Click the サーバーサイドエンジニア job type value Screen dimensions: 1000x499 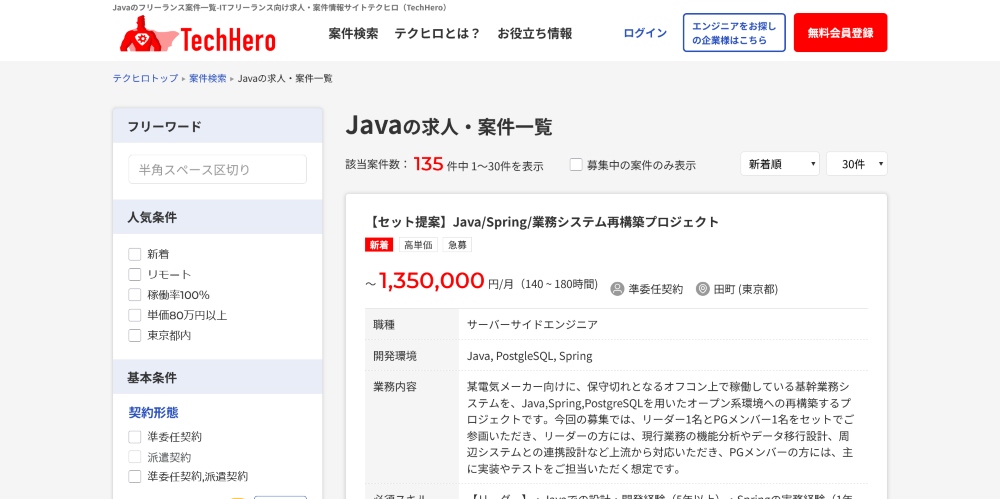533,324
